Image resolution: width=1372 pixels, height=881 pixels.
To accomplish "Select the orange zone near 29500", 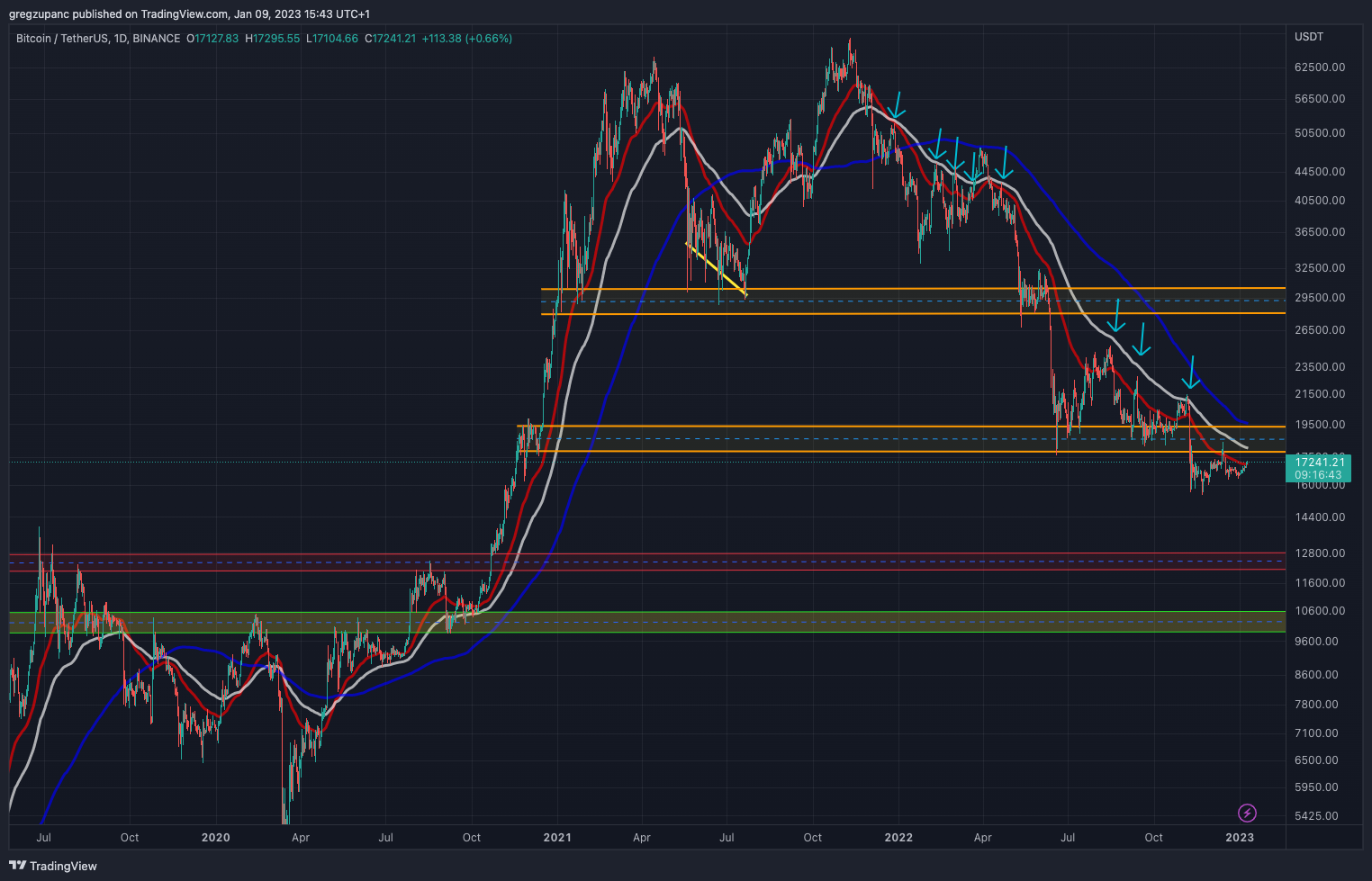I will point(900,301).
